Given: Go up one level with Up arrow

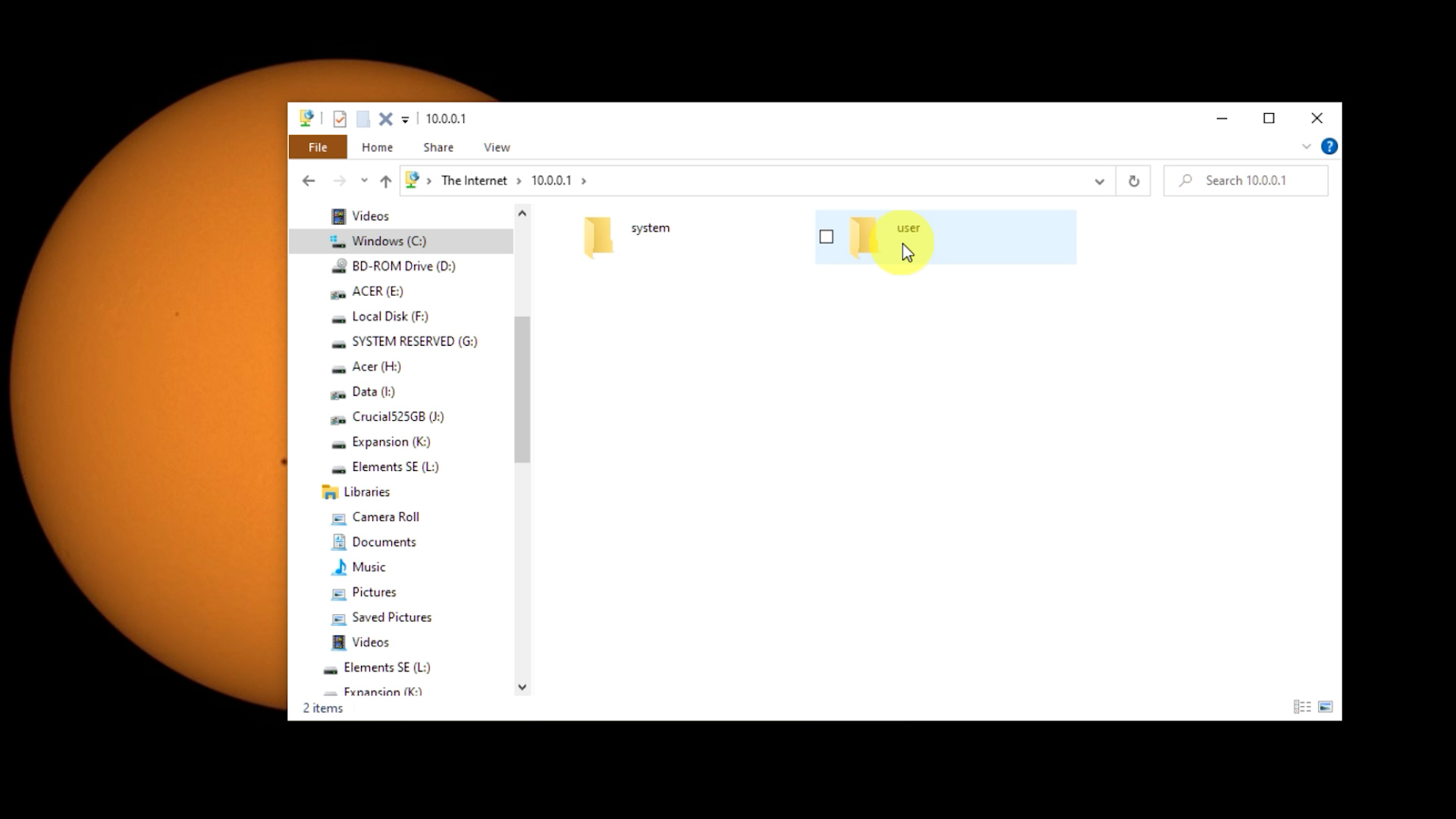Looking at the screenshot, I should [385, 180].
